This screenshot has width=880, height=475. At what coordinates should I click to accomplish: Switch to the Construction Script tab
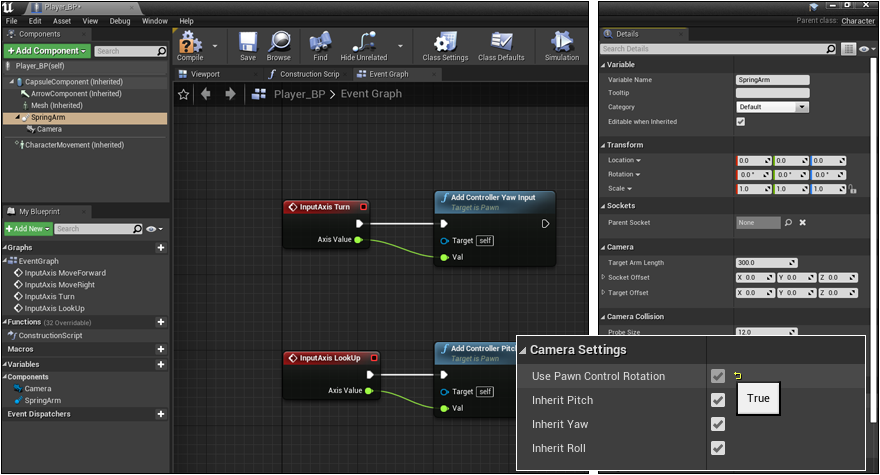tap(309, 74)
